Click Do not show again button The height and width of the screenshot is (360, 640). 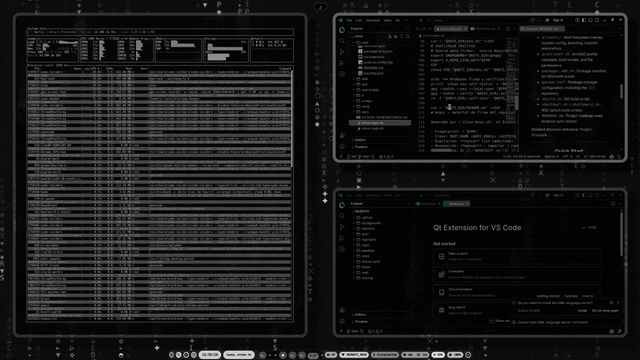[x=605, y=311]
